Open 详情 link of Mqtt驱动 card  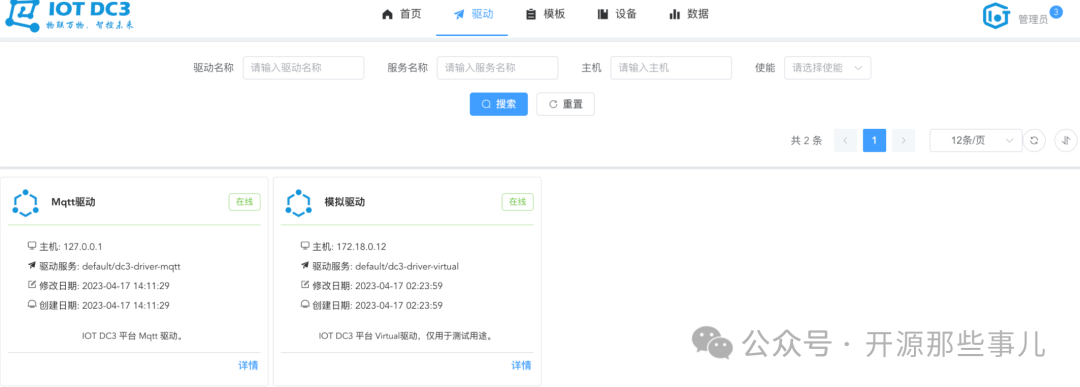coord(248,366)
